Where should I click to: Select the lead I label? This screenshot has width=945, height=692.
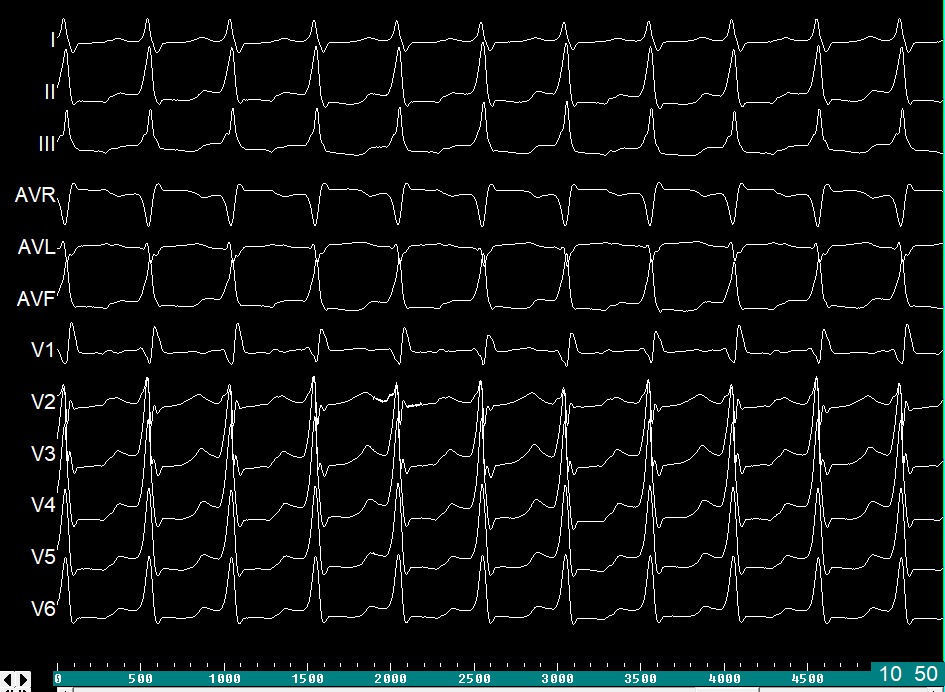point(53,40)
